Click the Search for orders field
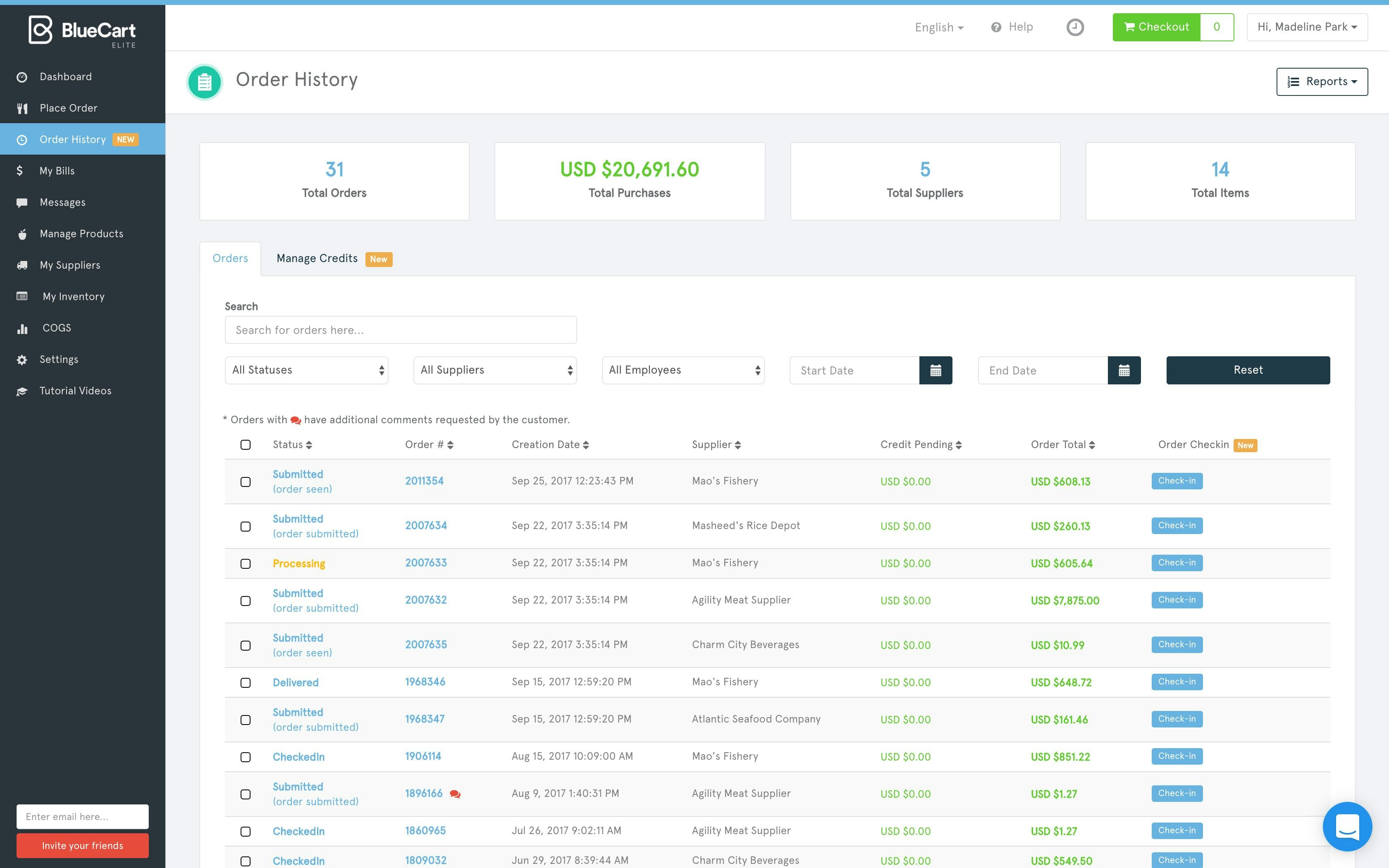 coord(401,330)
